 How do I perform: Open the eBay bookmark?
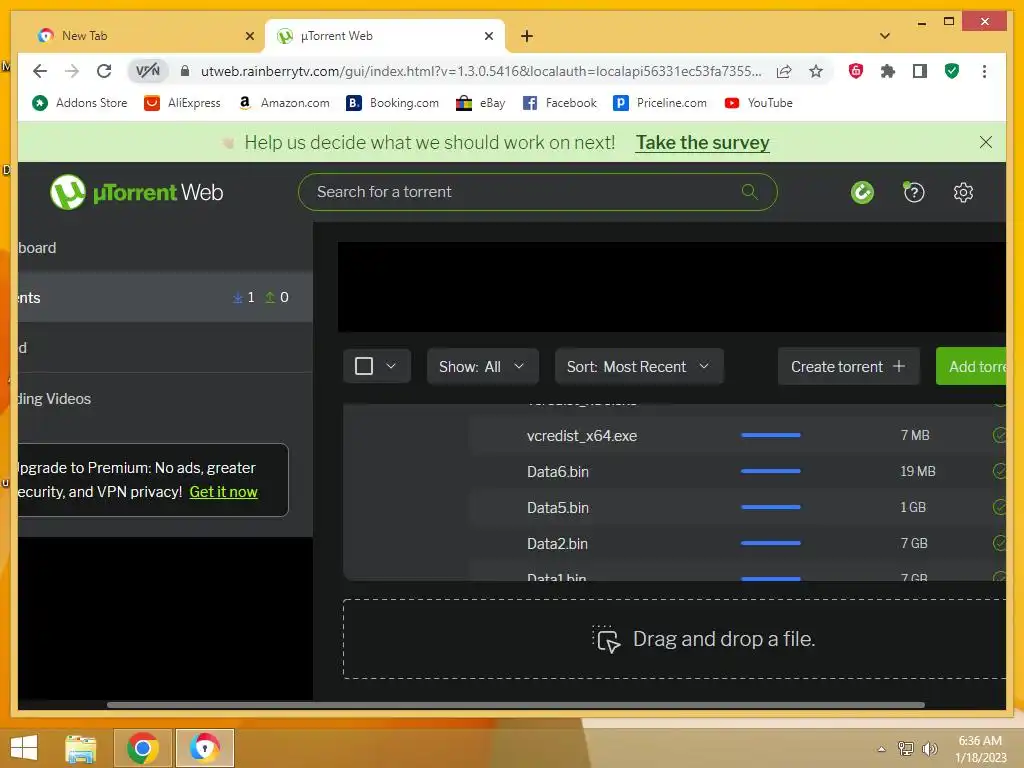tap(481, 103)
